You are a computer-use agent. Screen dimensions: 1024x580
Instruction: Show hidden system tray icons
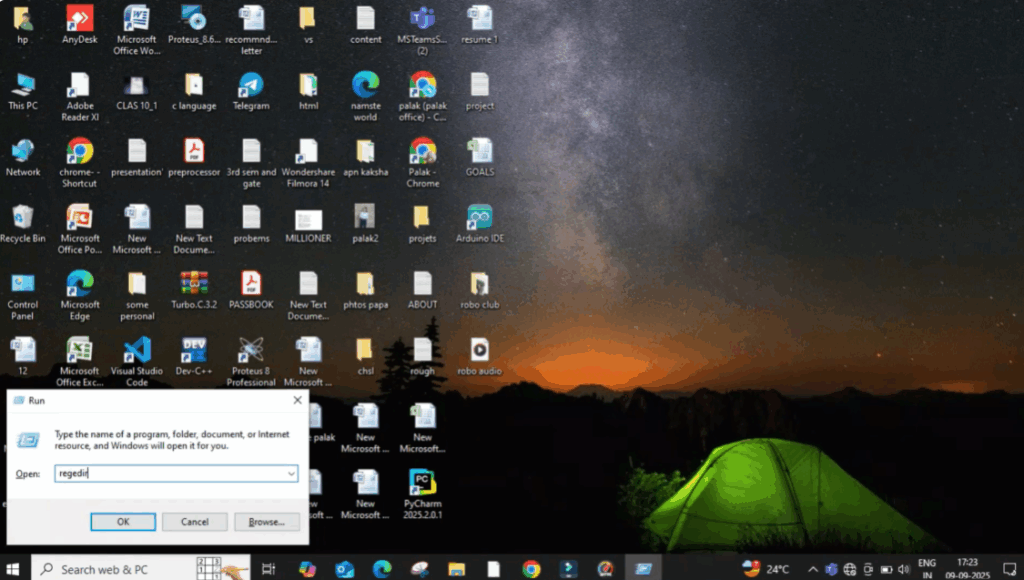(x=811, y=568)
